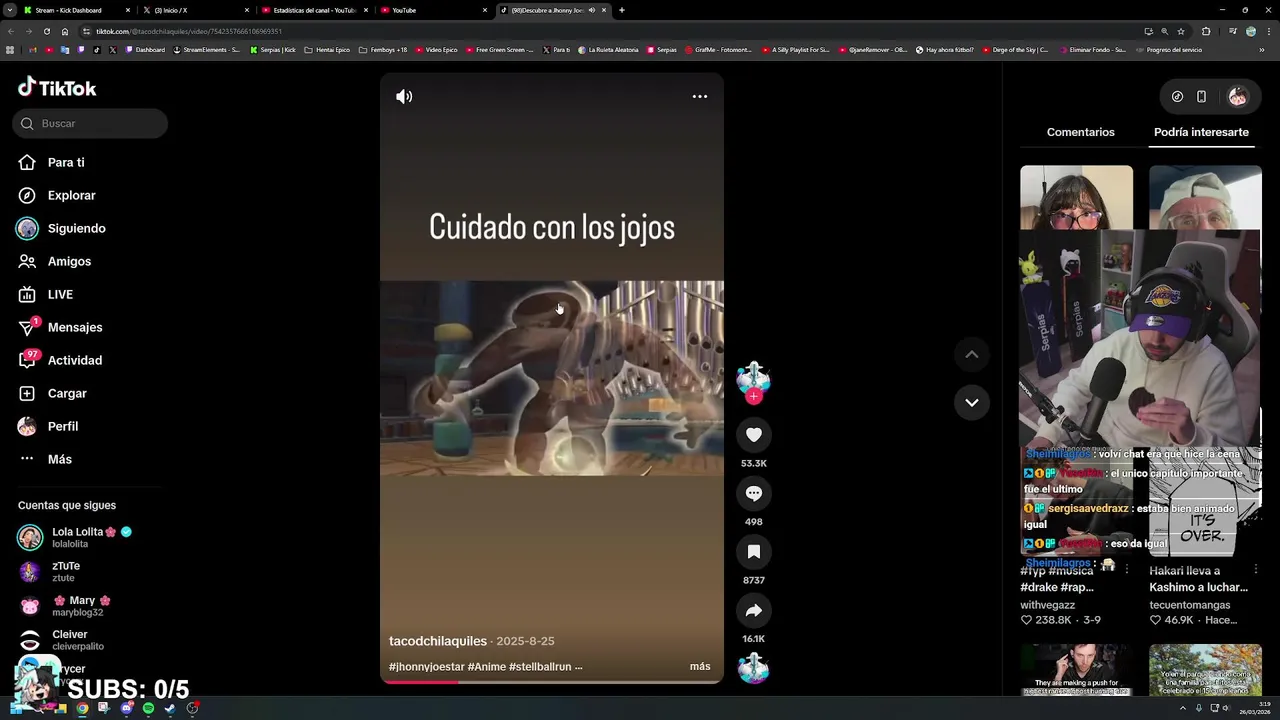The width and height of the screenshot is (1280, 720).
Task: Open Dashboard bookmark
Action: click(x=146, y=50)
